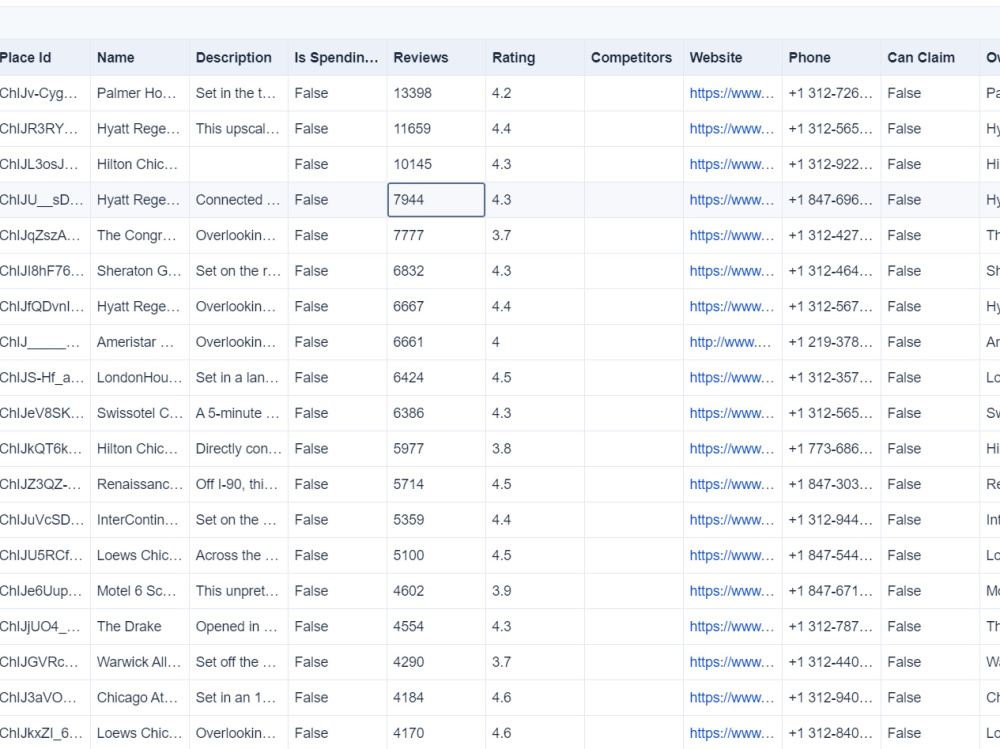The image size is (1000, 749).
Task: Select the 3.9 rating cell
Action: click(x=535, y=591)
